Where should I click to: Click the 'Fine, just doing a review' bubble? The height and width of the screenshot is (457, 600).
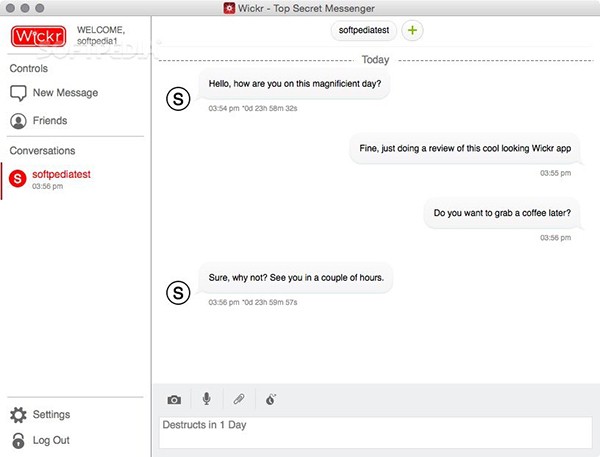coord(465,149)
